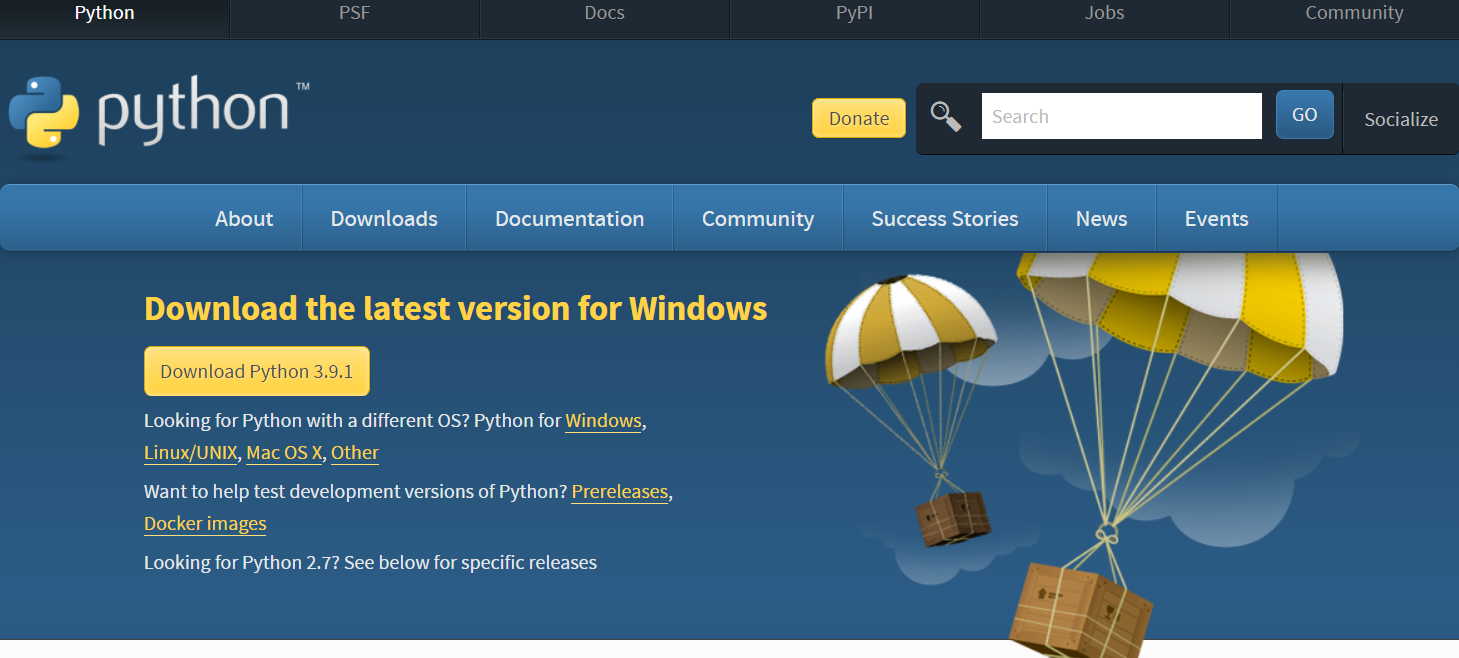The image size is (1459, 658).
Task: Click the Donate button
Action: click(x=858, y=117)
